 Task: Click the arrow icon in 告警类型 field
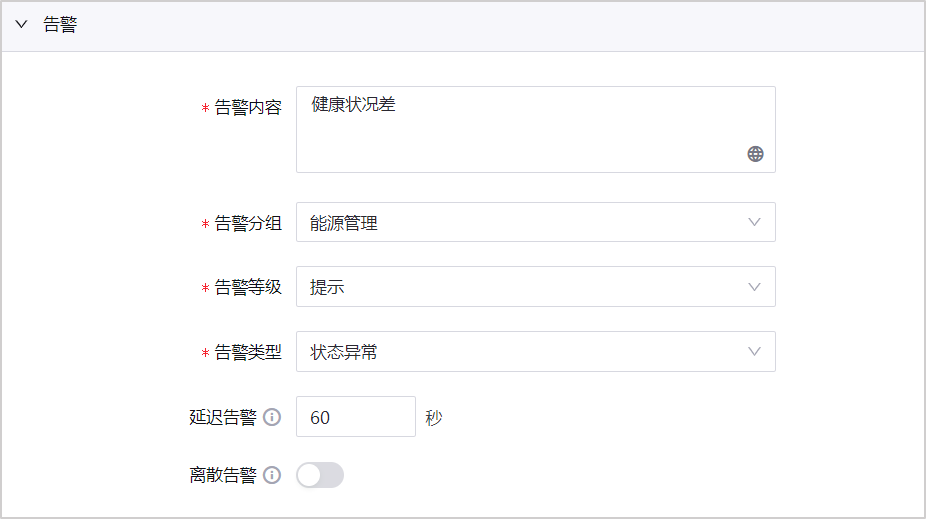(x=755, y=351)
